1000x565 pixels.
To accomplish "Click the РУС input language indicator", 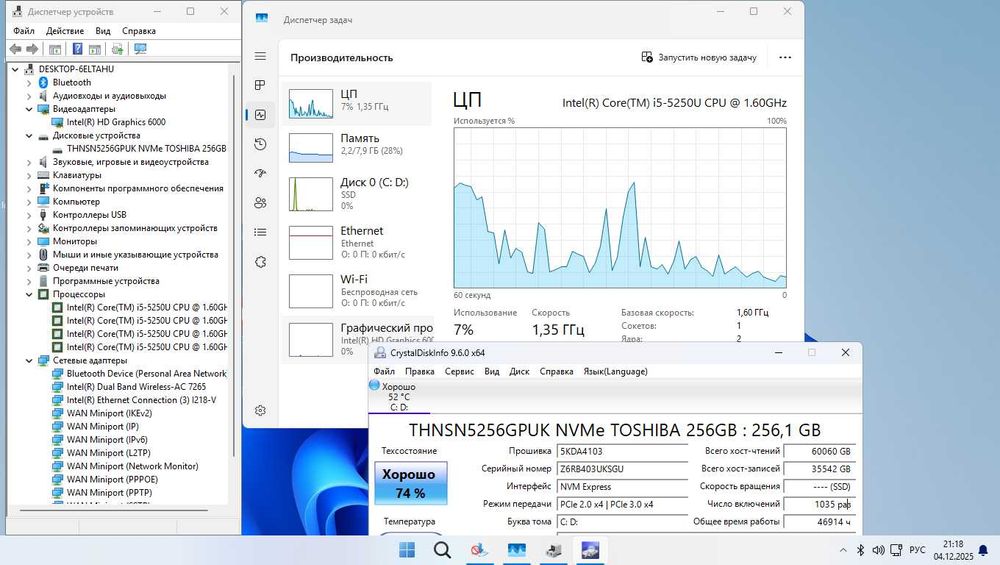I will click(x=917, y=550).
